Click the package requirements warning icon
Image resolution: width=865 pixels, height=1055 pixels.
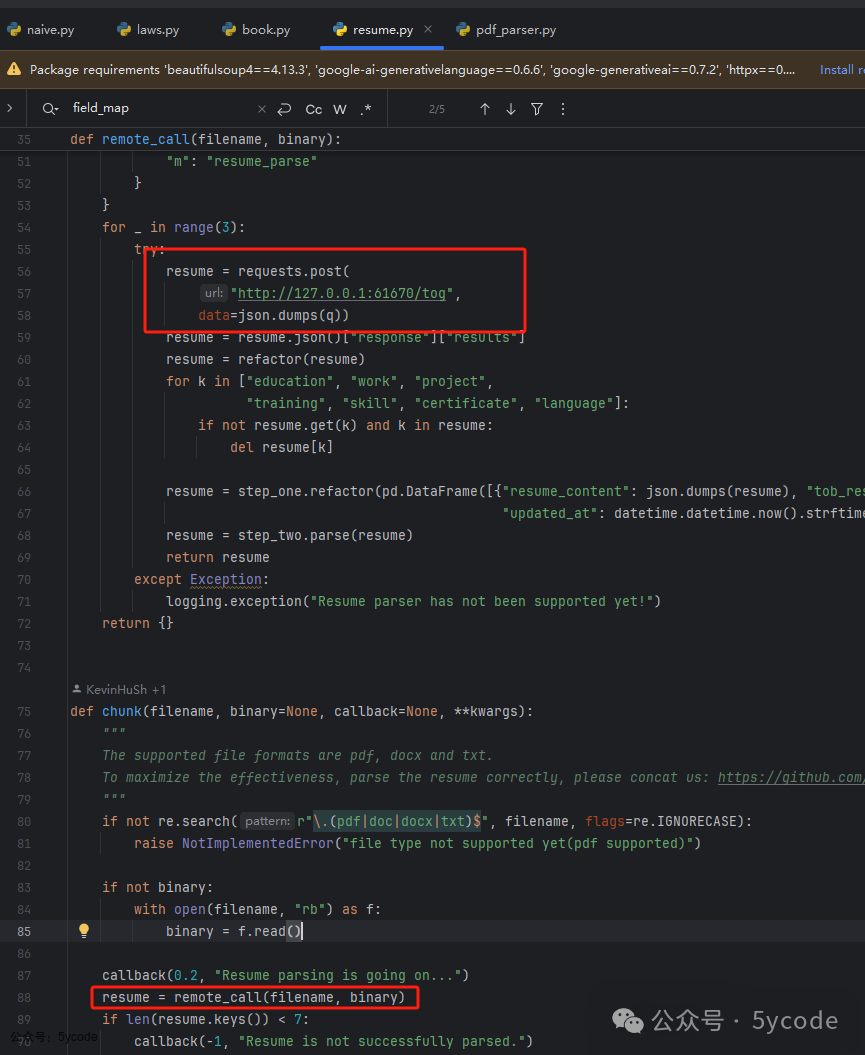(13, 69)
